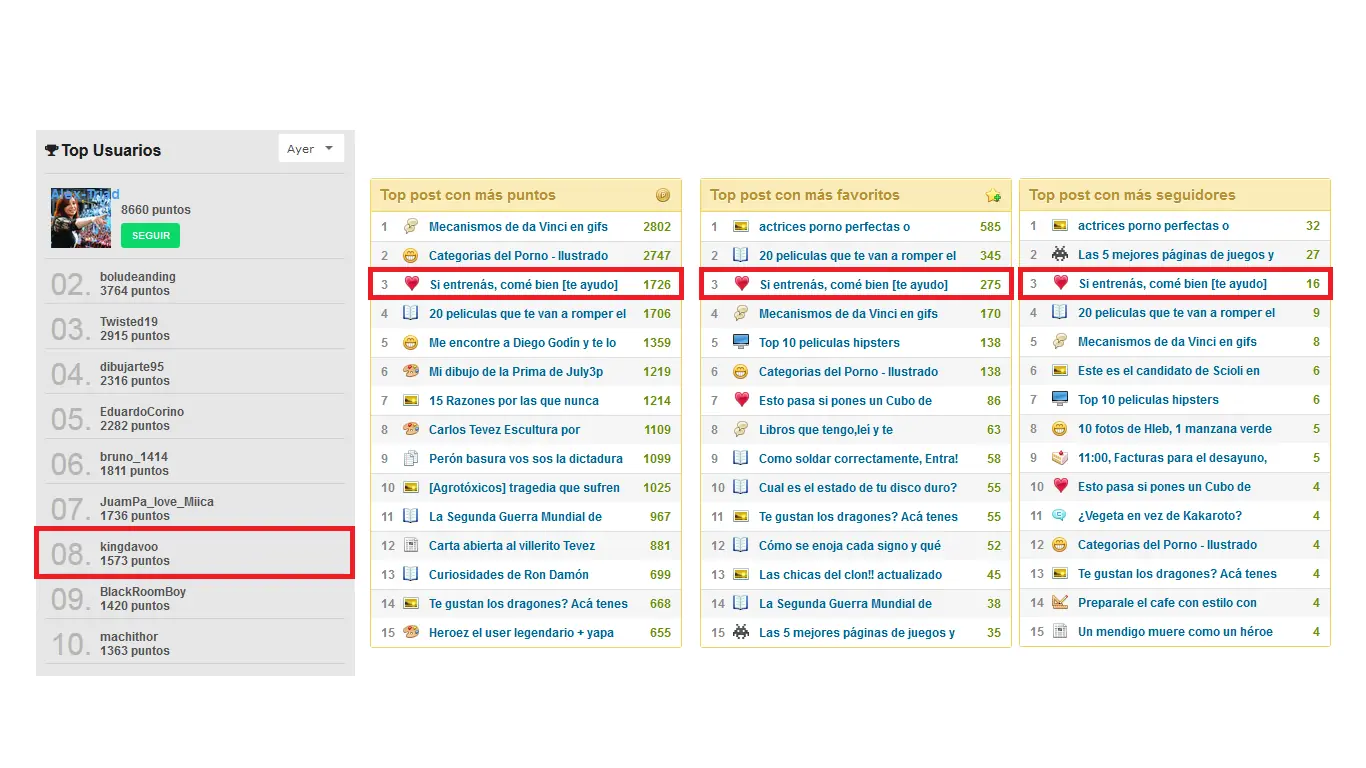The width and height of the screenshot is (1366, 768).
Task: Click the icon beside 'Libros que tengo,lei y te'
Action: (740, 430)
